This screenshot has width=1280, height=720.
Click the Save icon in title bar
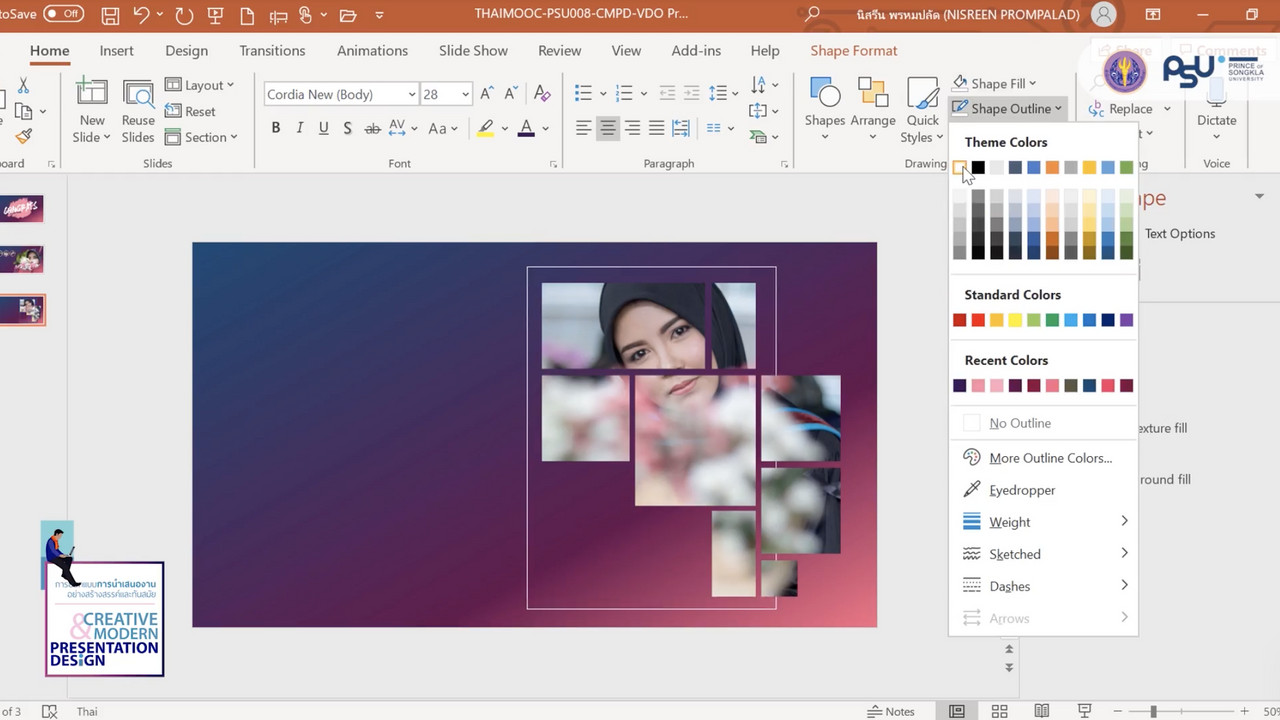[x=110, y=15]
